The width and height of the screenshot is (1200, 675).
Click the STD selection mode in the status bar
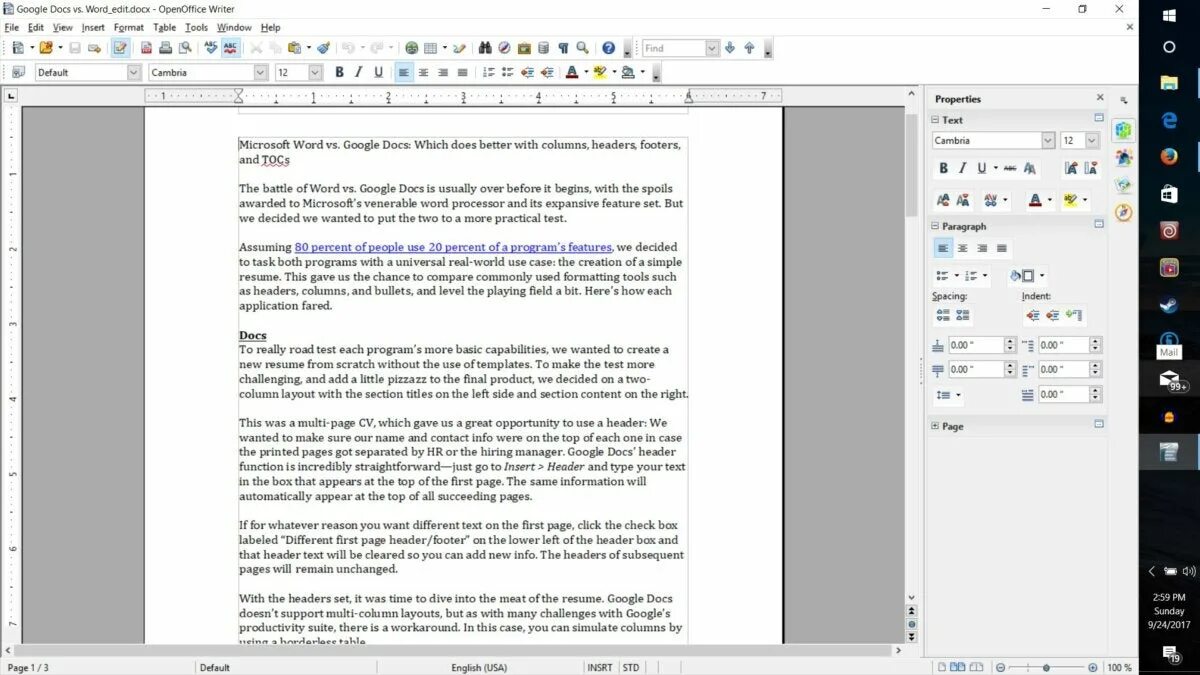pyautogui.click(x=631, y=667)
